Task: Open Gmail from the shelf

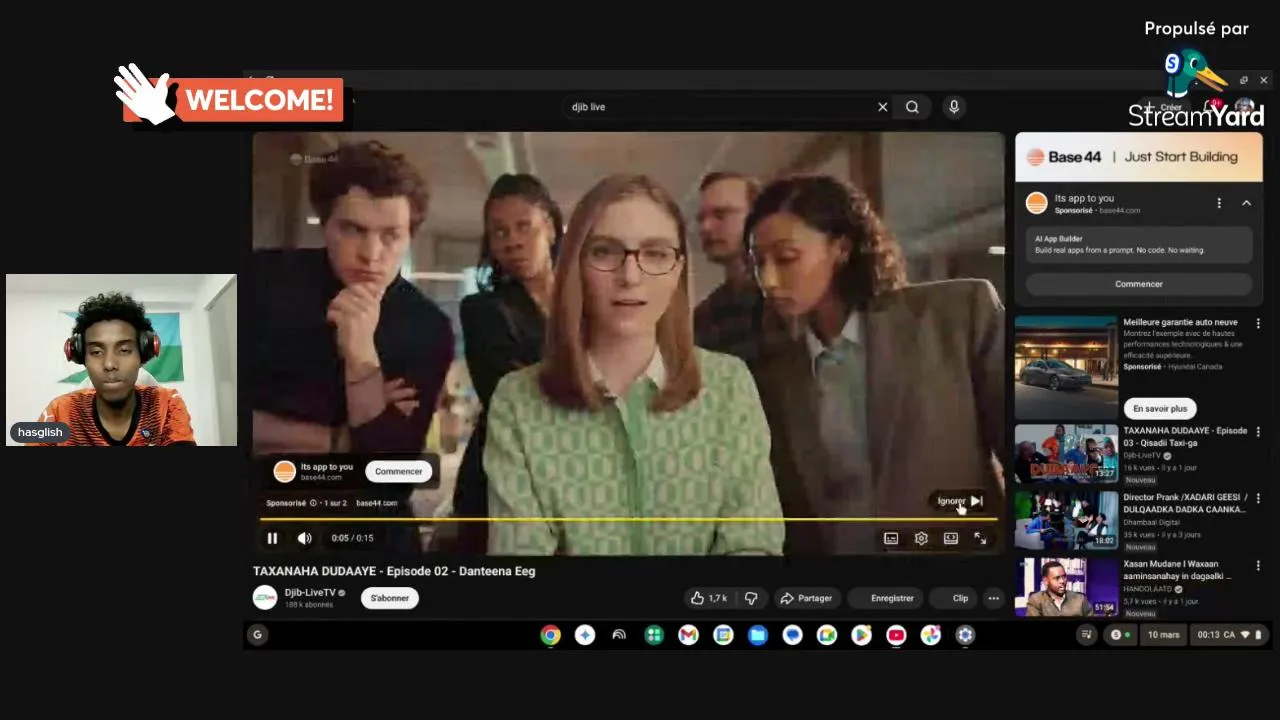Action: click(688, 635)
